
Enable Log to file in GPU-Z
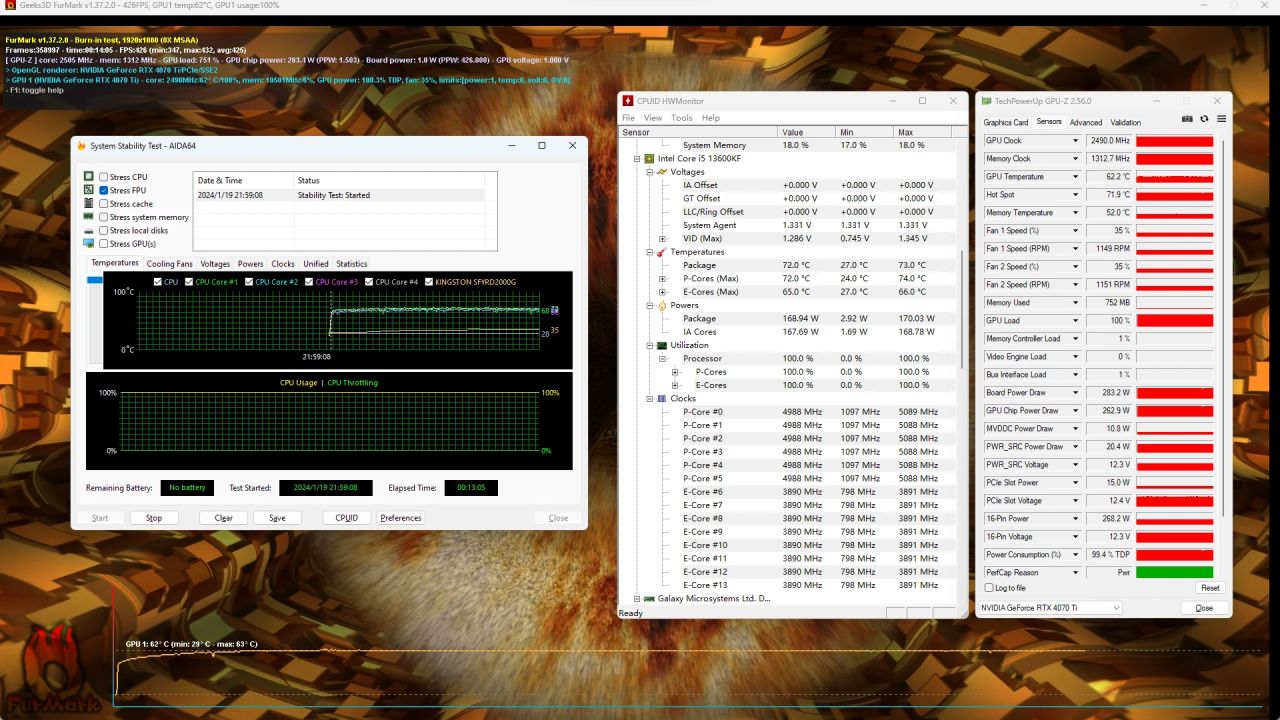[x=989, y=588]
